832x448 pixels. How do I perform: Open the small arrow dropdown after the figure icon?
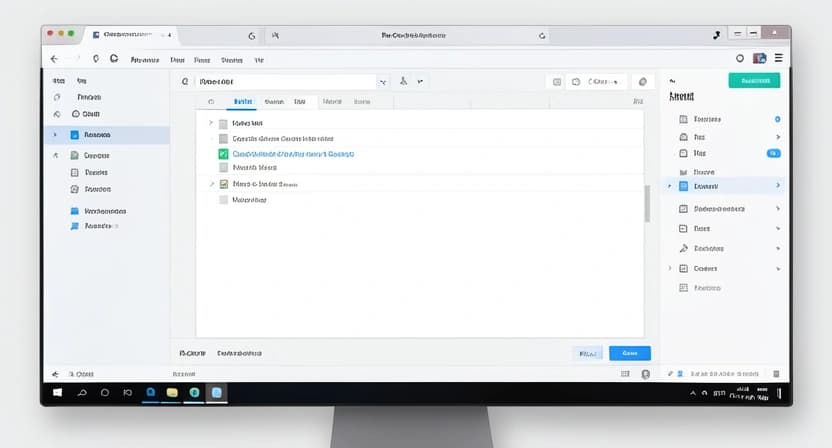[x=420, y=81]
